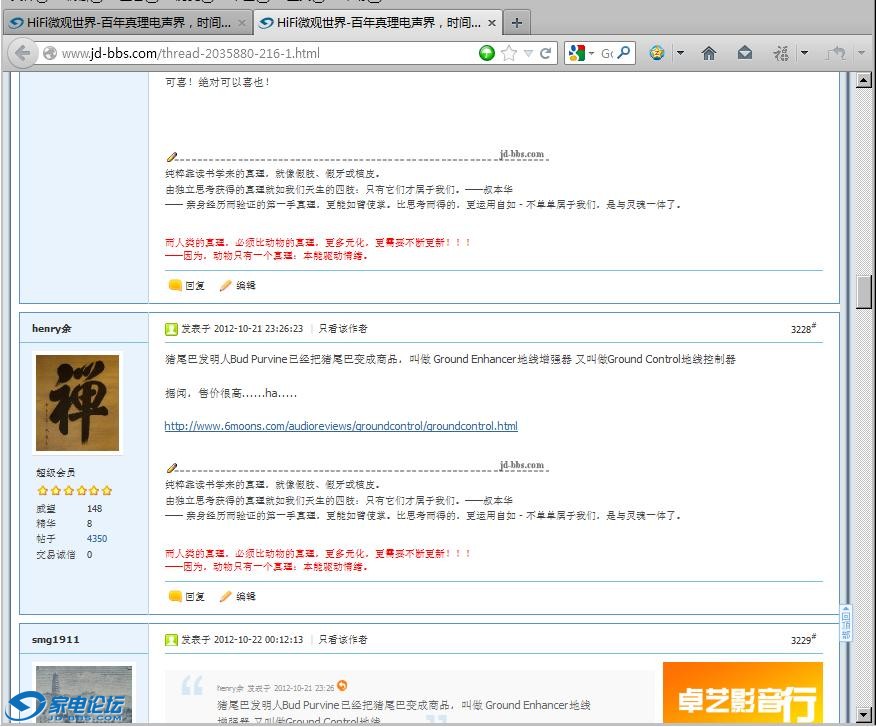The image size is (876, 727).
Task: Go to the browser home page icon
Action: pos(709,53)
